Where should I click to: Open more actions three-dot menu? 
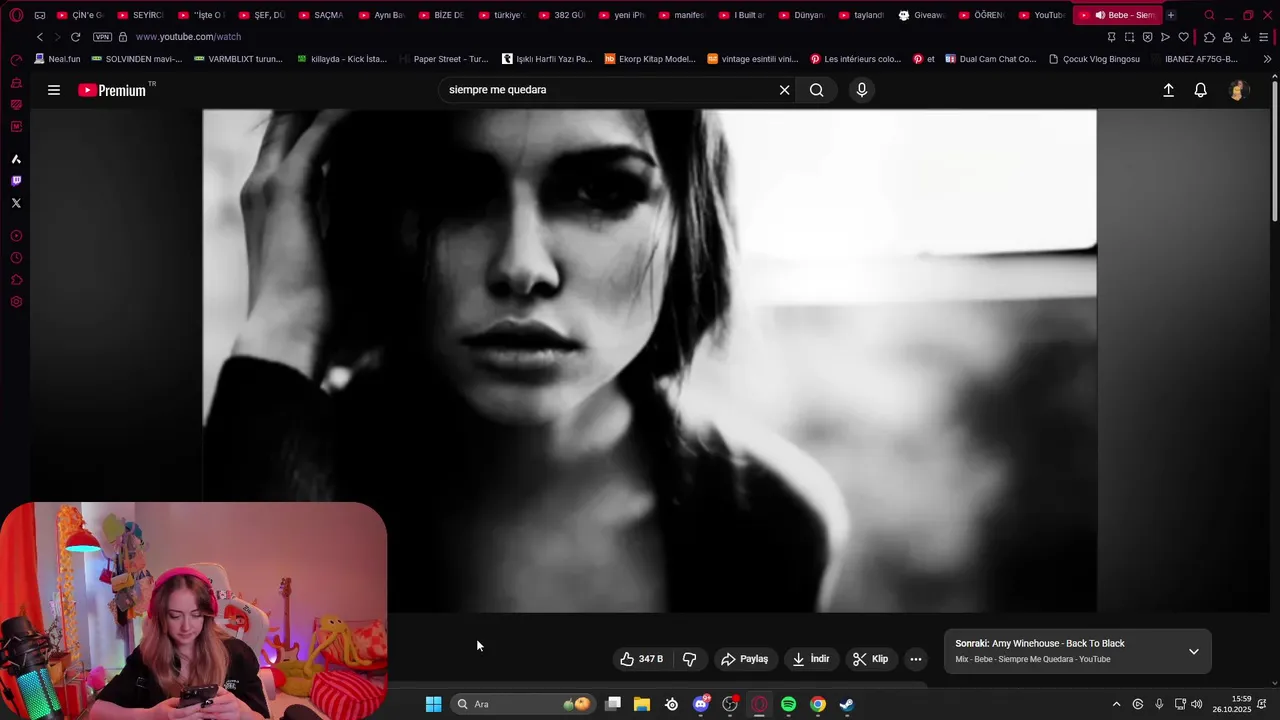click(916, 659)
